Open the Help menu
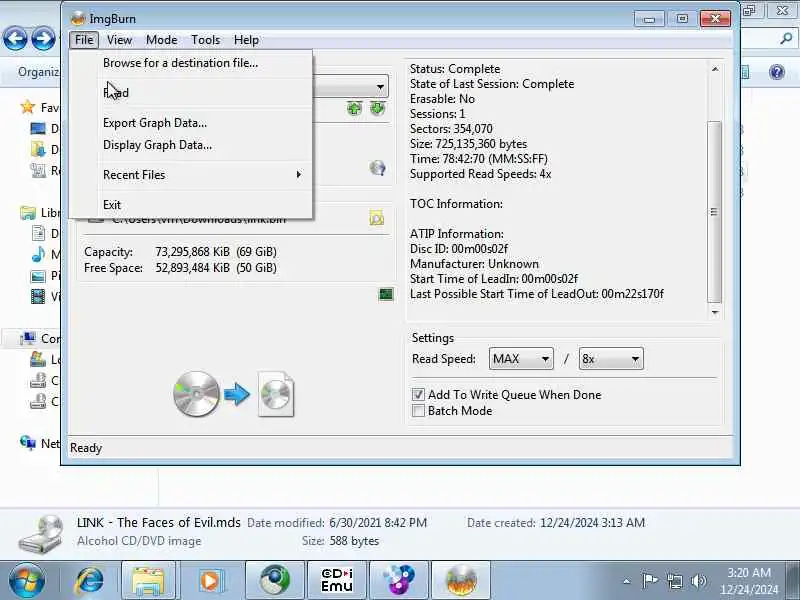Screen dimensions: 800x600 tap(246, 40)
